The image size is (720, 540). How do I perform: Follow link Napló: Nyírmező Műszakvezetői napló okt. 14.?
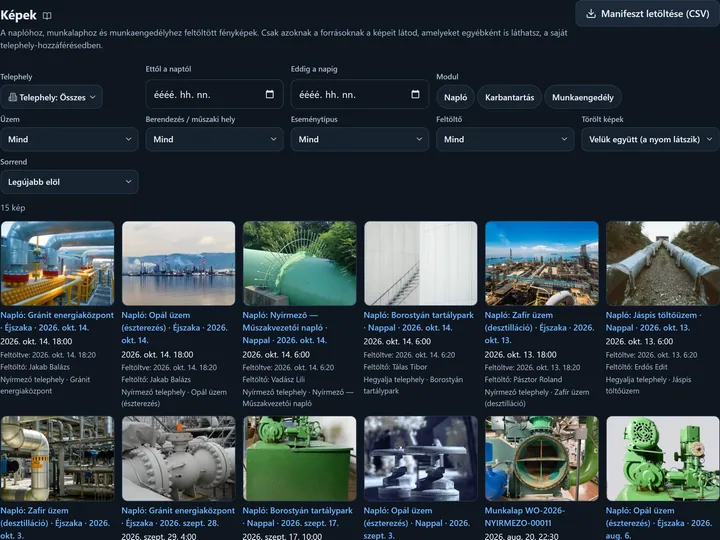click(285, 328)
